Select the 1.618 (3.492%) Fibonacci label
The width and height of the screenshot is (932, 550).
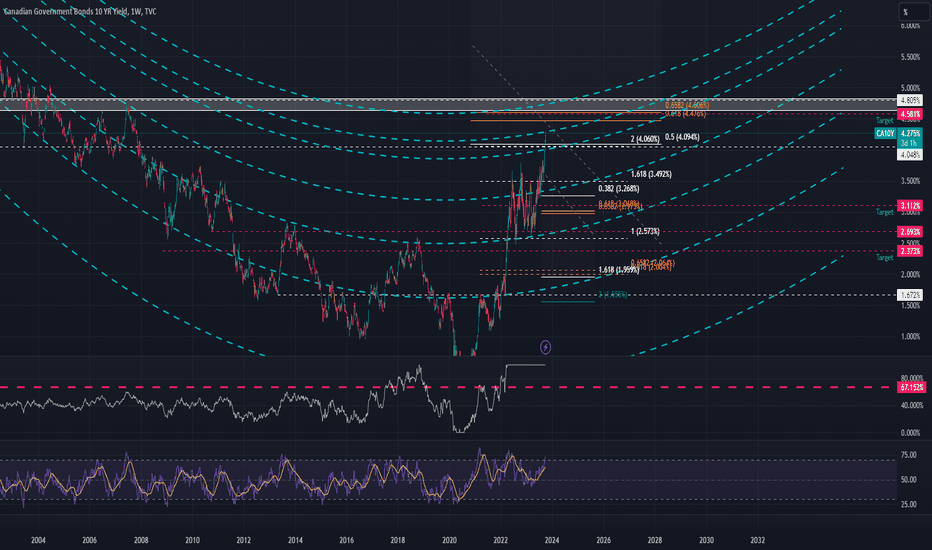(x=651, y=174)
